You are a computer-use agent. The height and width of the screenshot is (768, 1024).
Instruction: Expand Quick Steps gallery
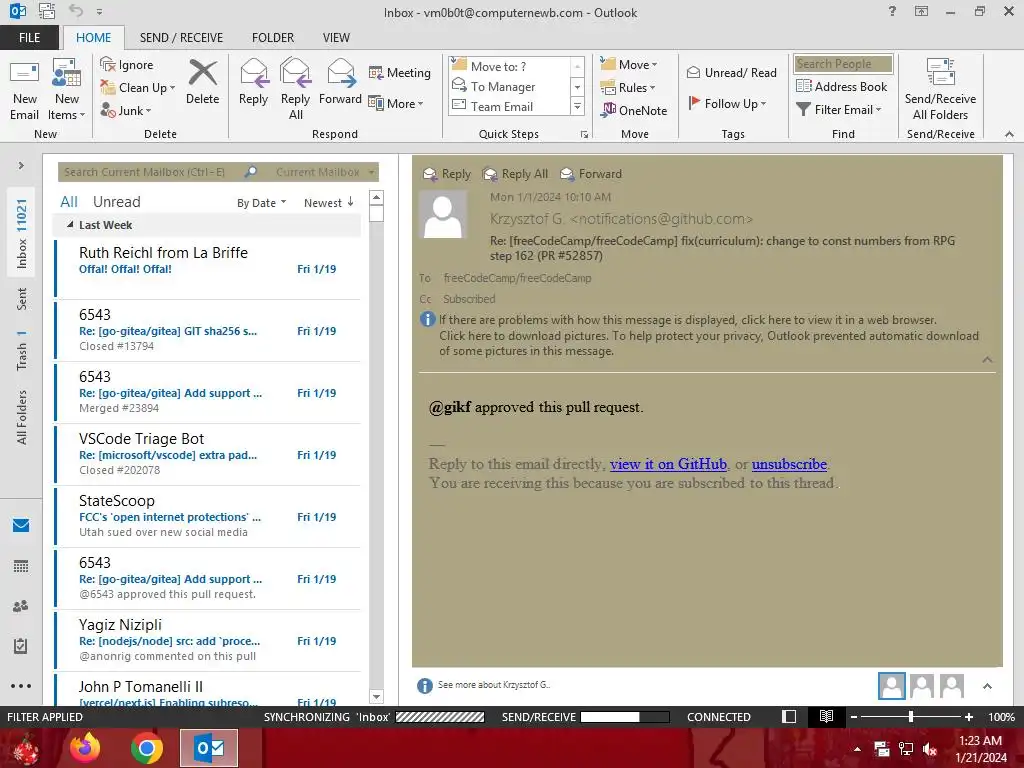577,107
